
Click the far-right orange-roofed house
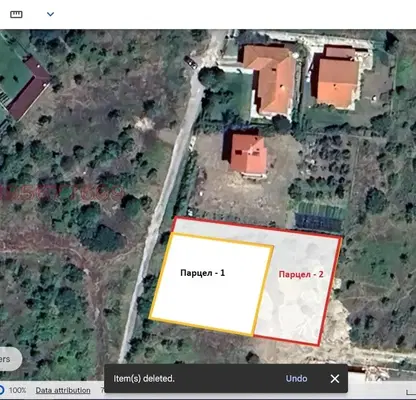tap(337, 78)
